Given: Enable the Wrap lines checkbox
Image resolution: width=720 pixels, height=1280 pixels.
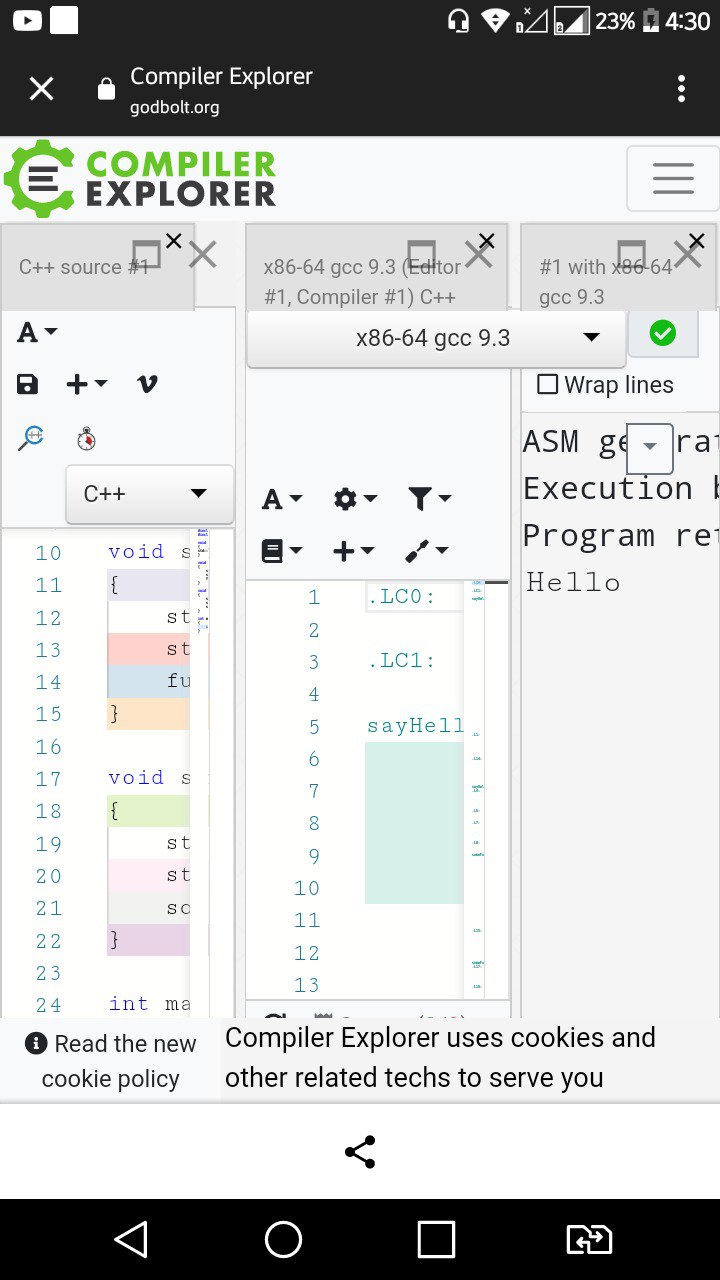Looking at the screenshot, I should point(548,384).
